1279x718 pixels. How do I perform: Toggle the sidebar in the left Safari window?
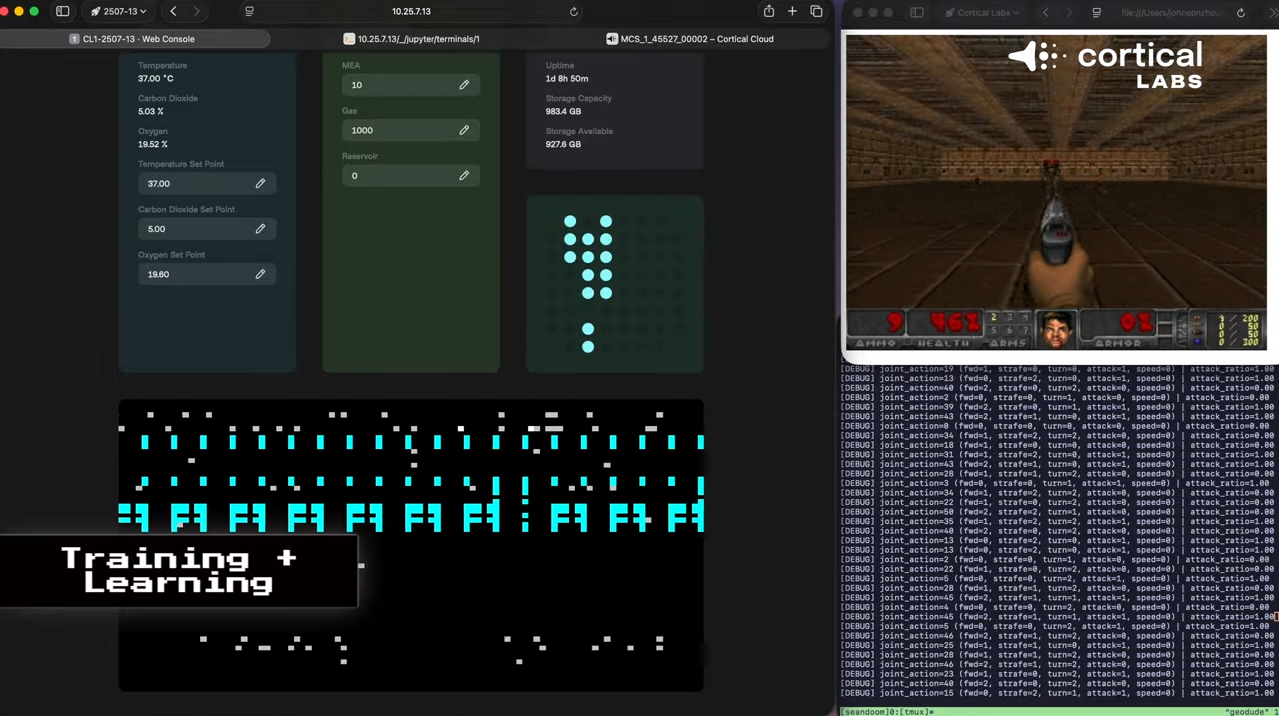[63, 12]
